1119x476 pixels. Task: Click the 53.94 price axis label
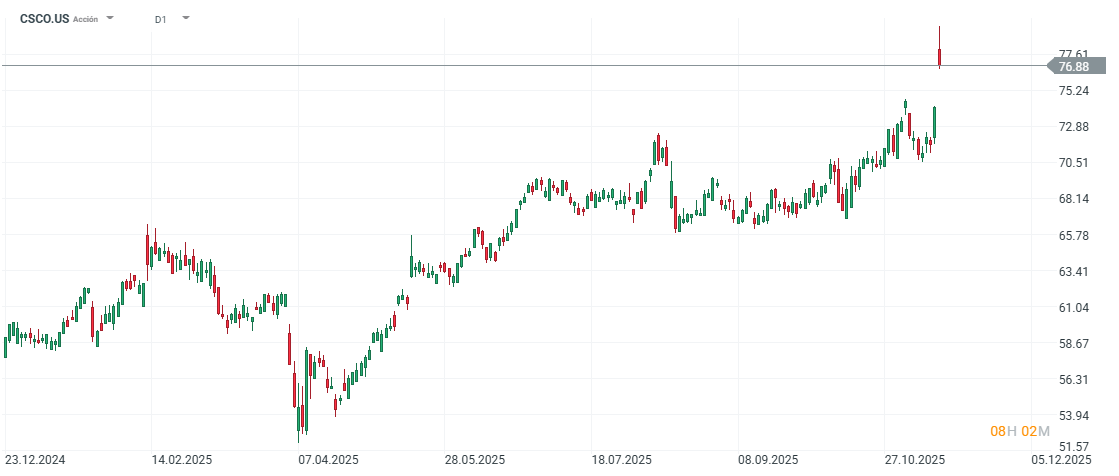coord(1074,415)
